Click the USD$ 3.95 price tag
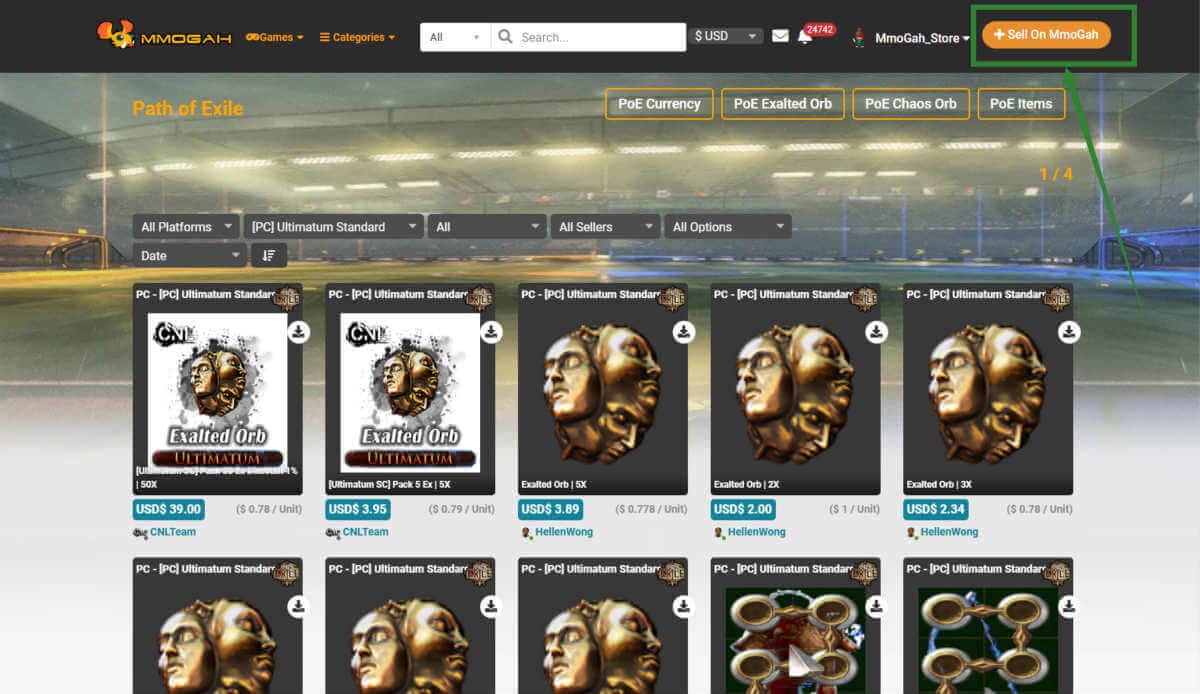This screenshot has height=694, width=1200. (358, 509)
